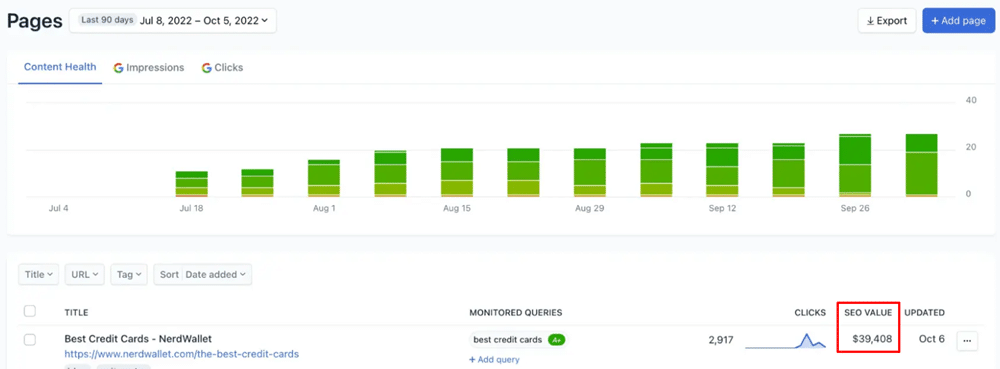Click the CLICKS column header
The image size is (1000, 369).
click(810, 313)
